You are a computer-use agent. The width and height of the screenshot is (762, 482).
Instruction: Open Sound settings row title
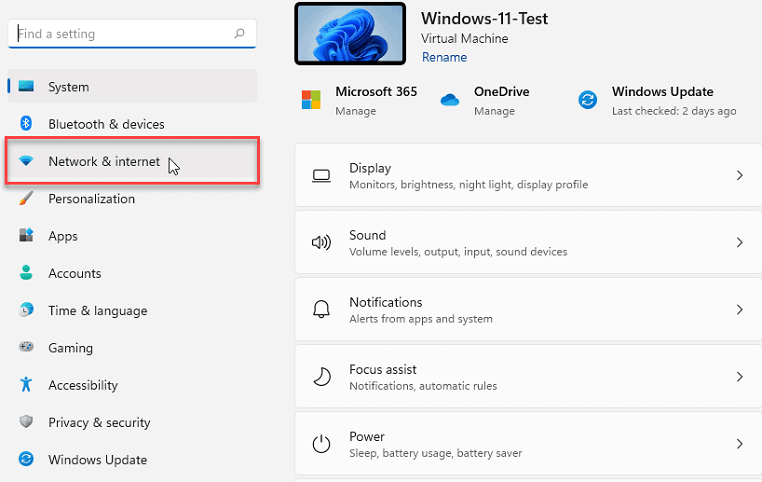click(x=367, y=235)
